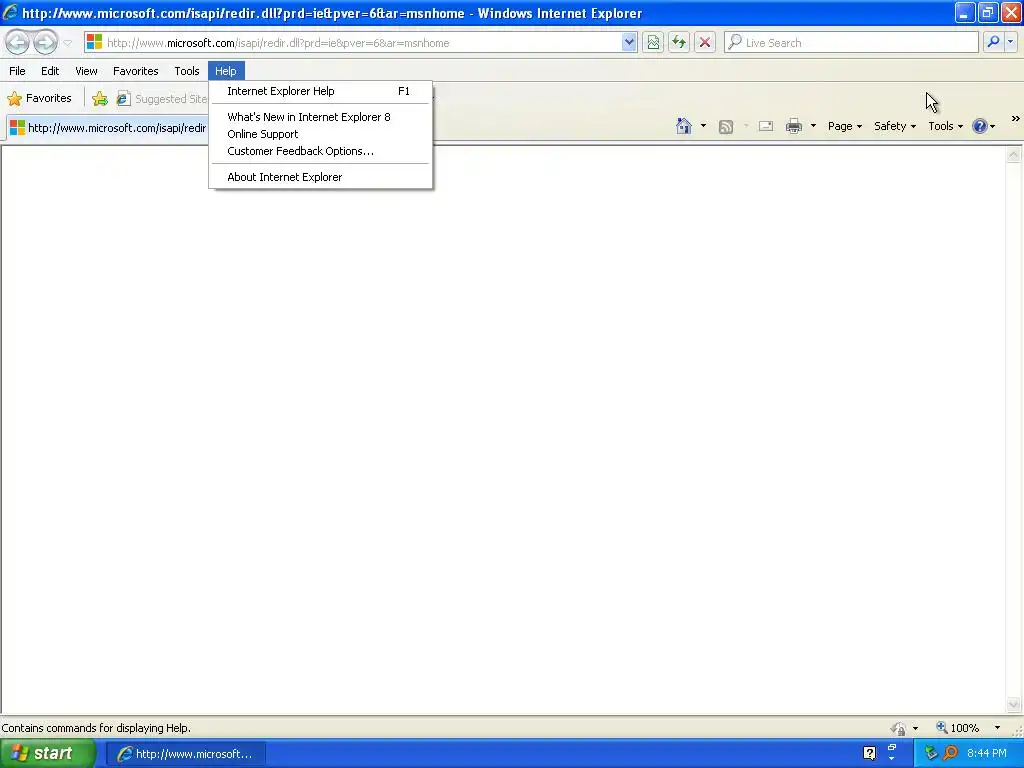This screenshot has height=768, width=1024.
Task: Click the Search magnifier button
Action: [x=993, y=42]
